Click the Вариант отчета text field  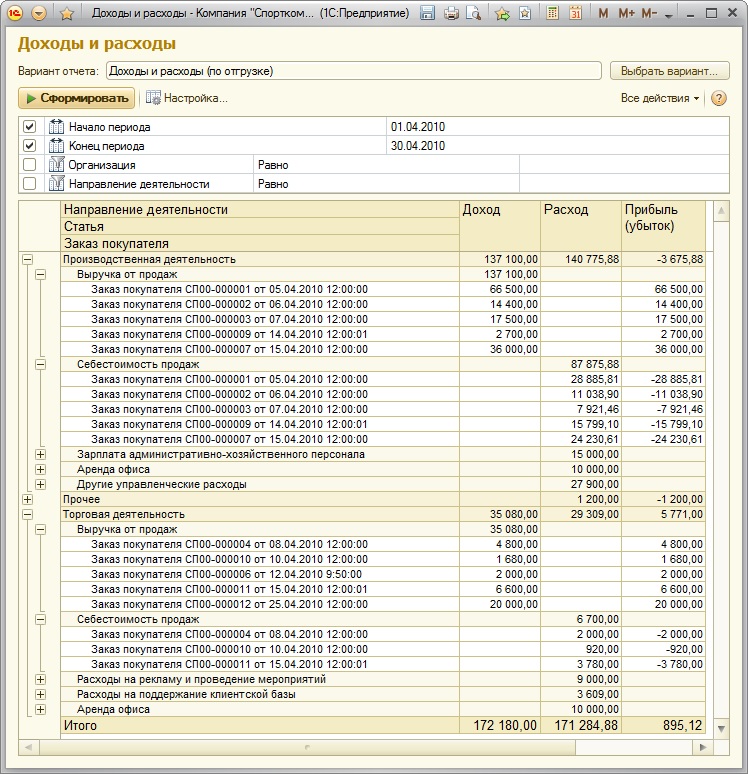click(353, 71)
